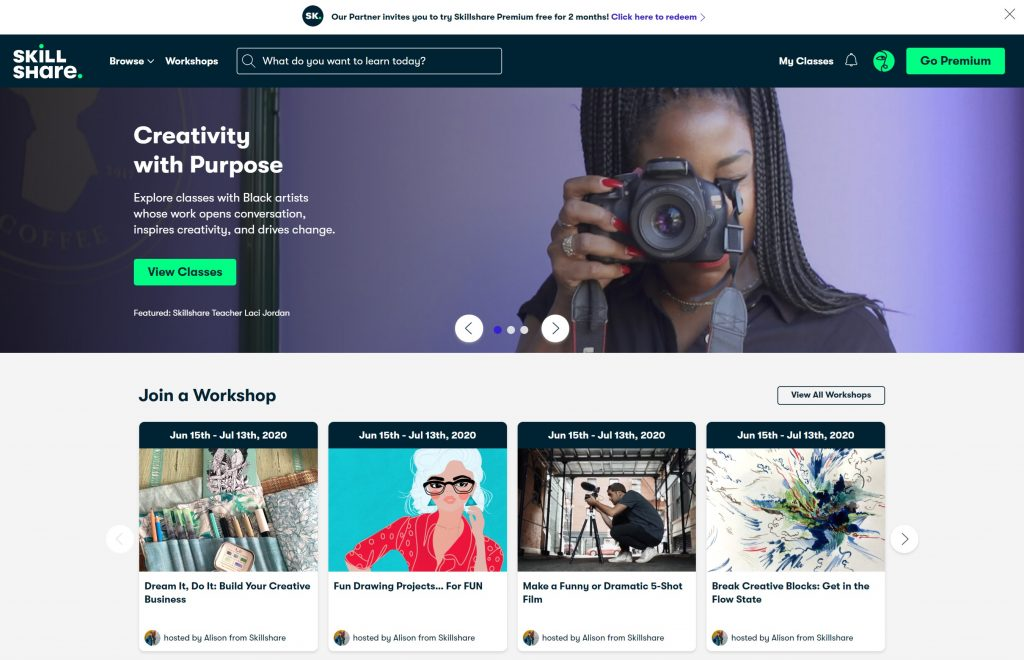Click the SK partner badge icon

pos(313,16)
